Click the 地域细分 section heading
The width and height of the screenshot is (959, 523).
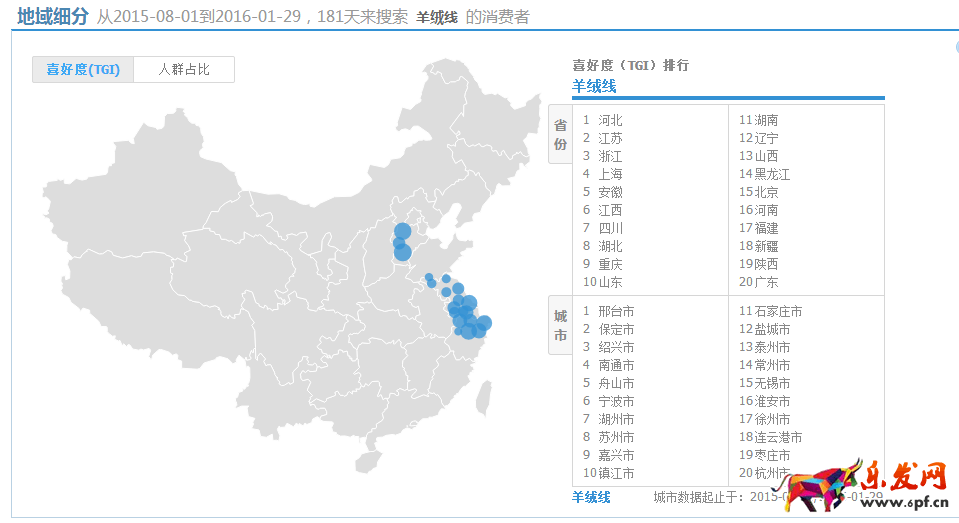[x=52, y=16]
